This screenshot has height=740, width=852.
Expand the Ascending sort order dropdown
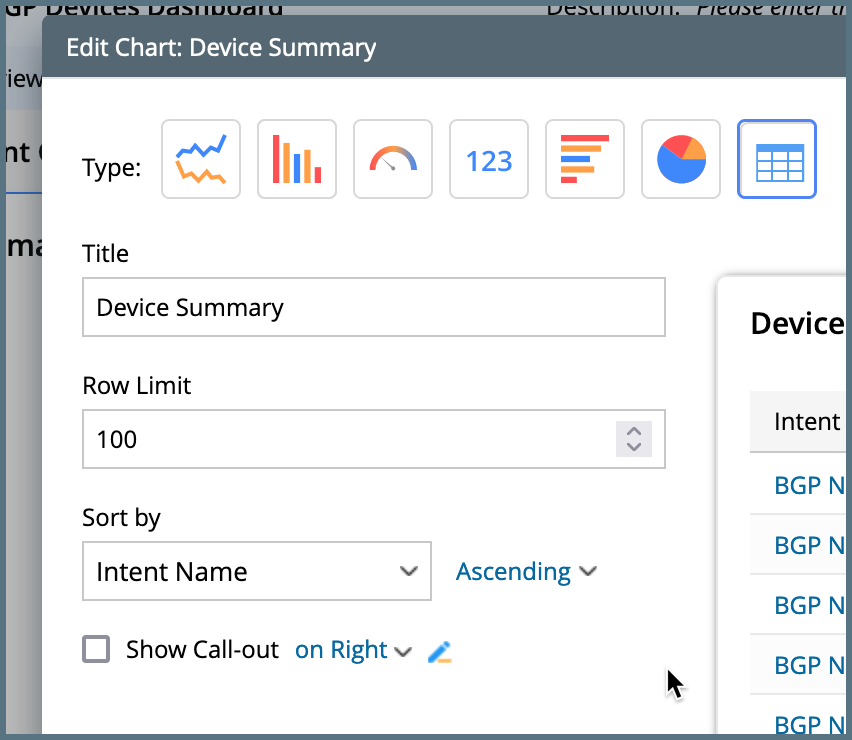click(526, 572)
